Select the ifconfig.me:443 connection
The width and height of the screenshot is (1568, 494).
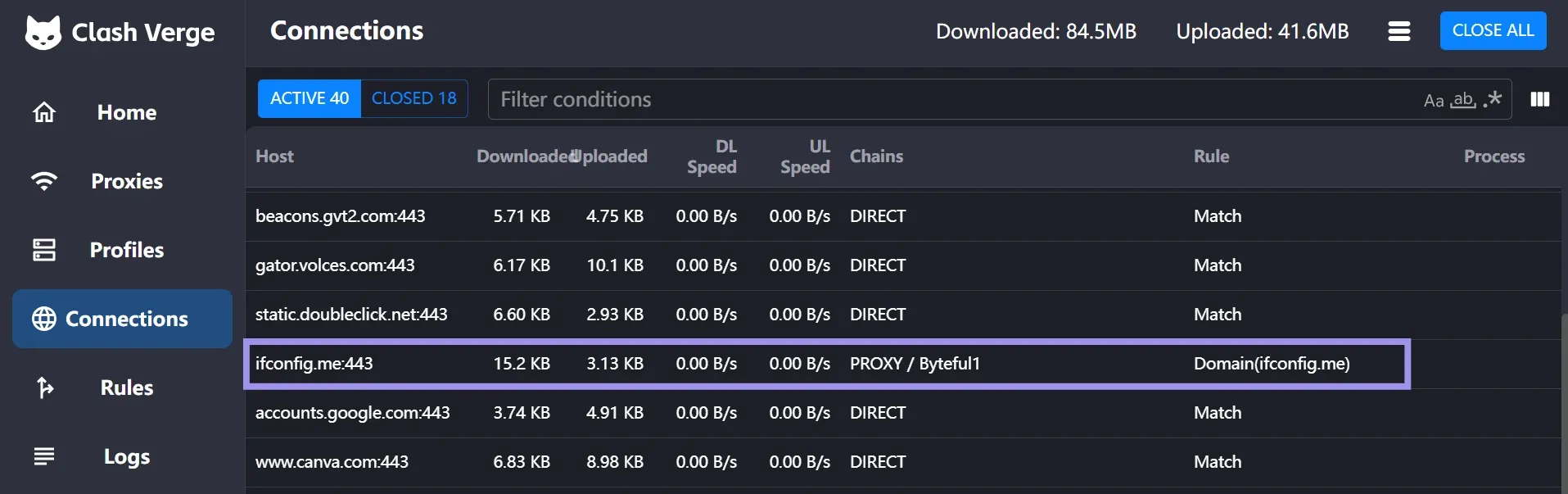tap(902, 364)
